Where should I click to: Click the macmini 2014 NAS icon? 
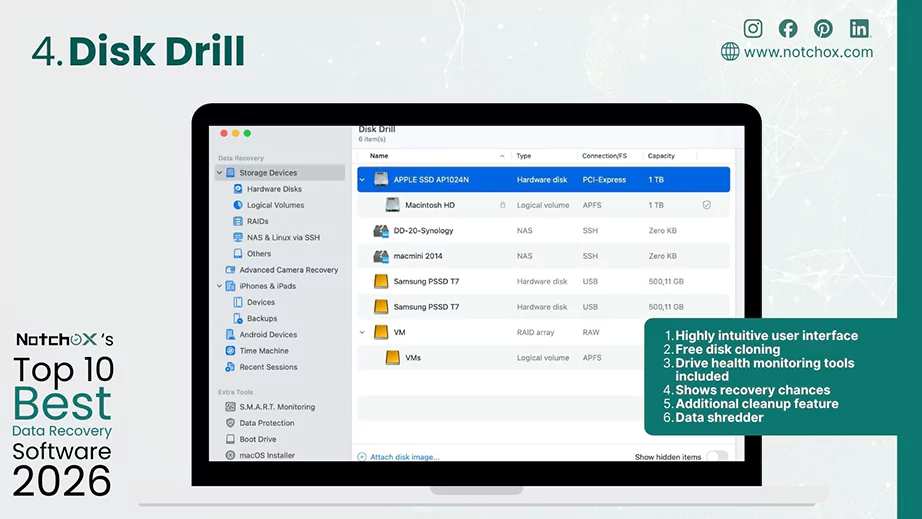[381, 256]
